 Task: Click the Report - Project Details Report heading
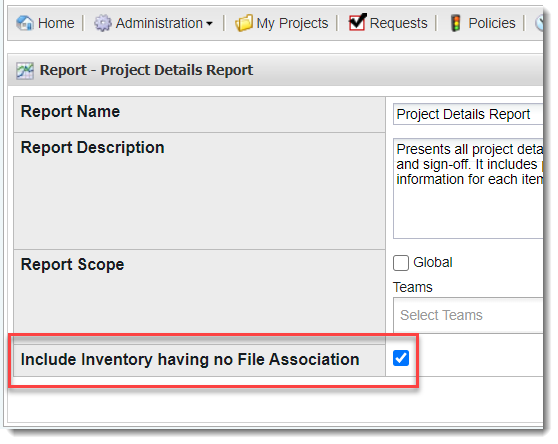click(146, 70)
